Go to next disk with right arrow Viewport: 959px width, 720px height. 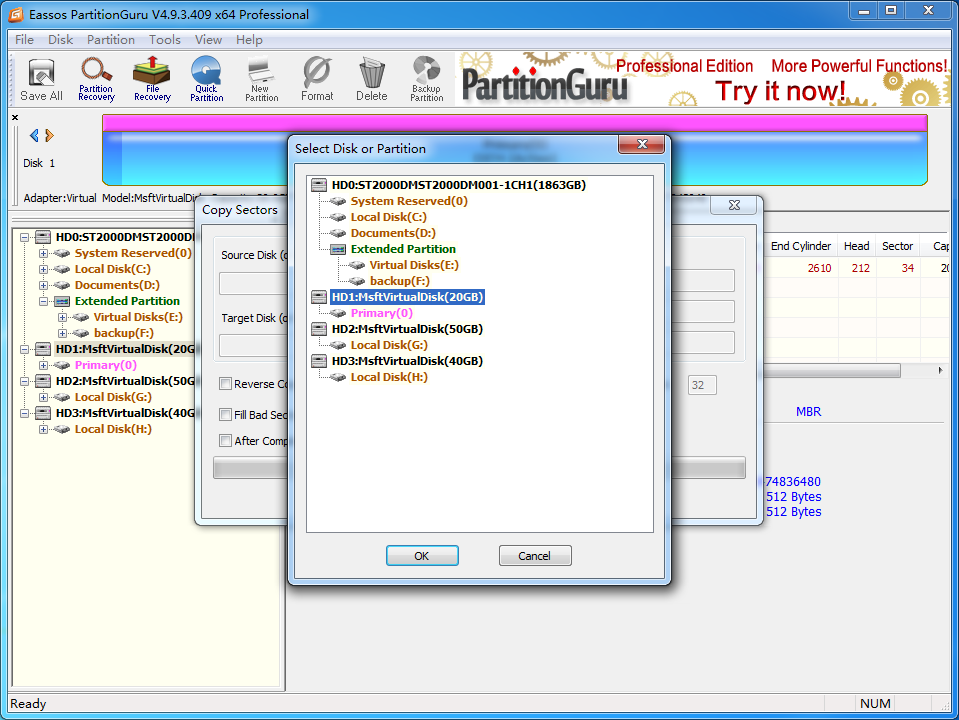[x=50, y=135]
